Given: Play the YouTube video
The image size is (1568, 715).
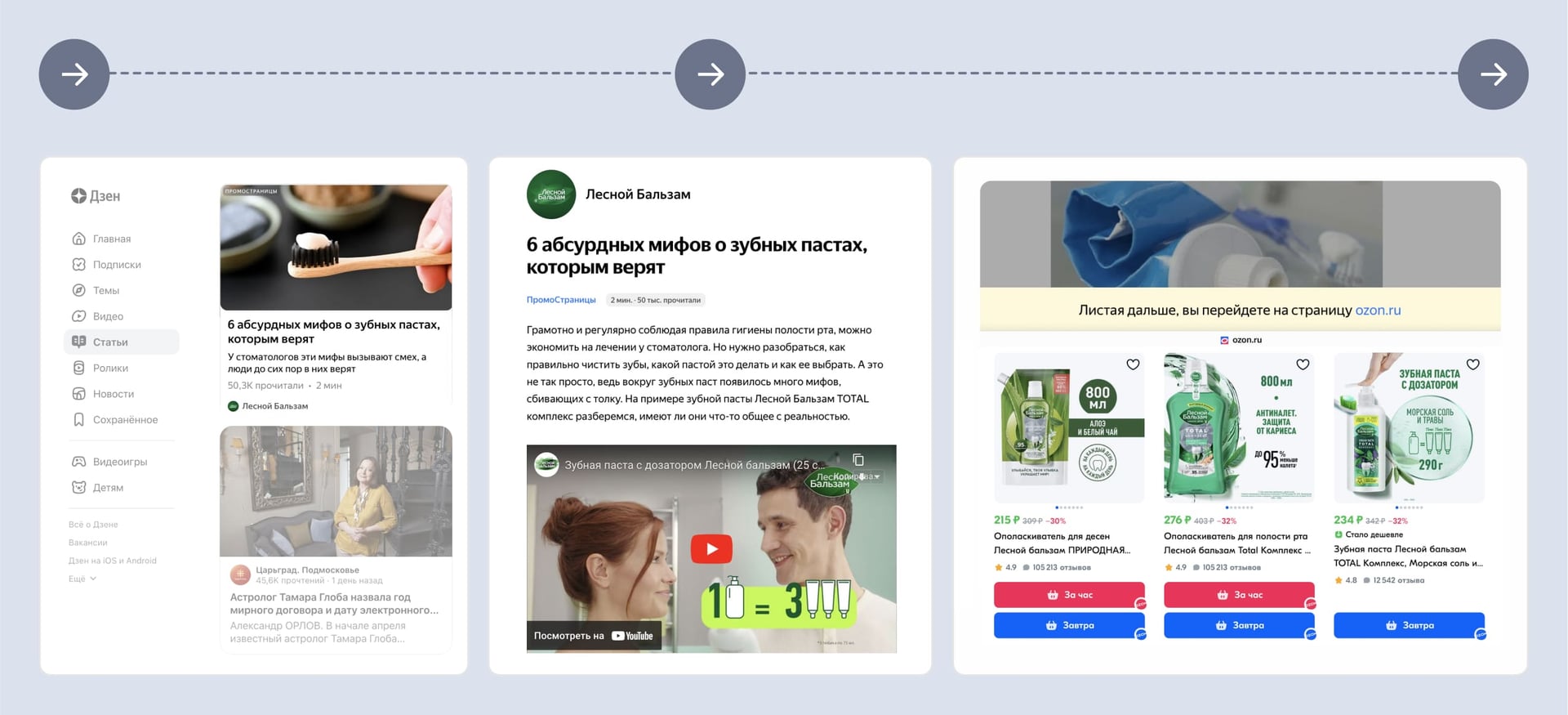Looking at the screenshot, I should pyautogui.click(x=711, y=549).
